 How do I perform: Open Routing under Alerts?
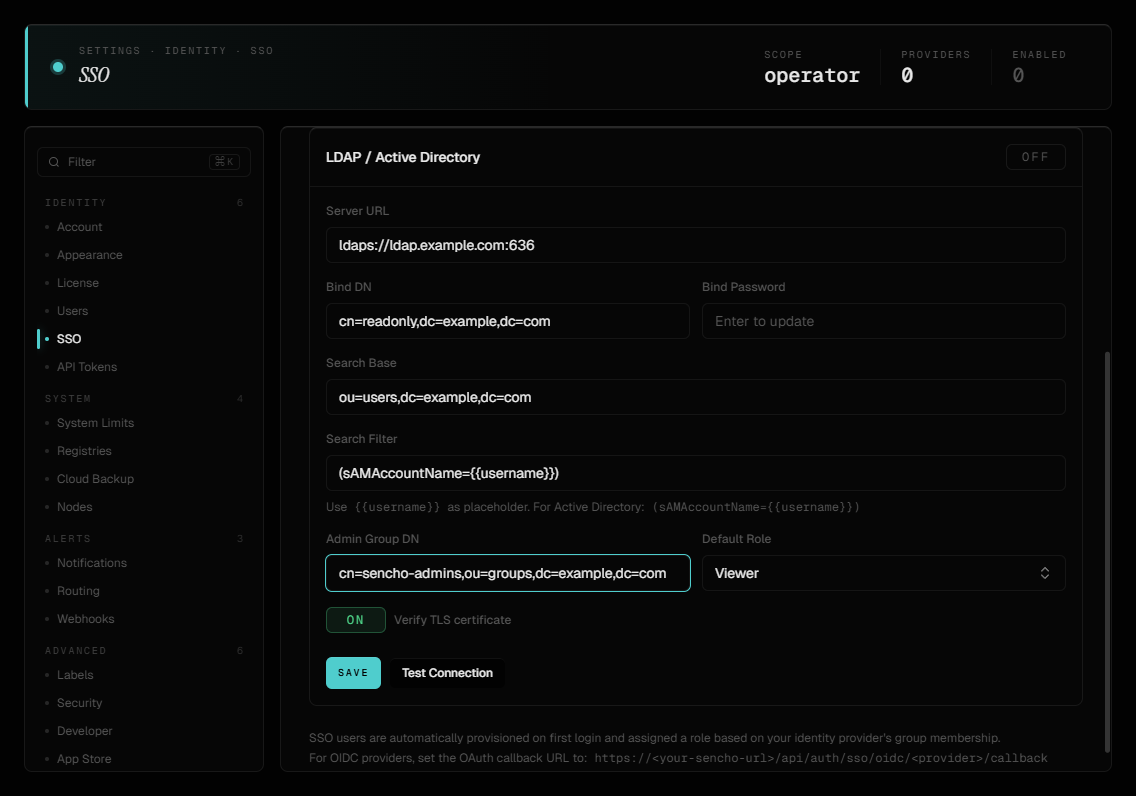pos(78,591)
